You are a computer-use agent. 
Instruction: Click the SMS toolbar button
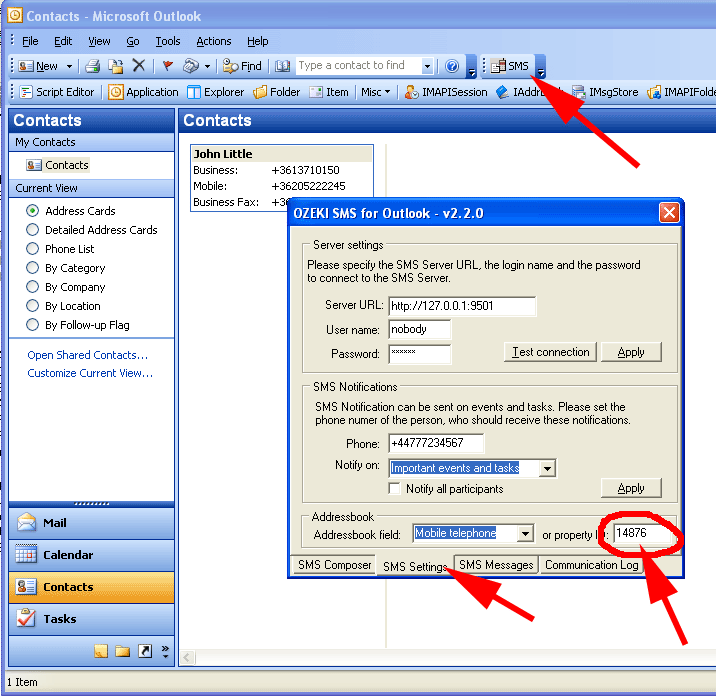(x=510, y=67)
